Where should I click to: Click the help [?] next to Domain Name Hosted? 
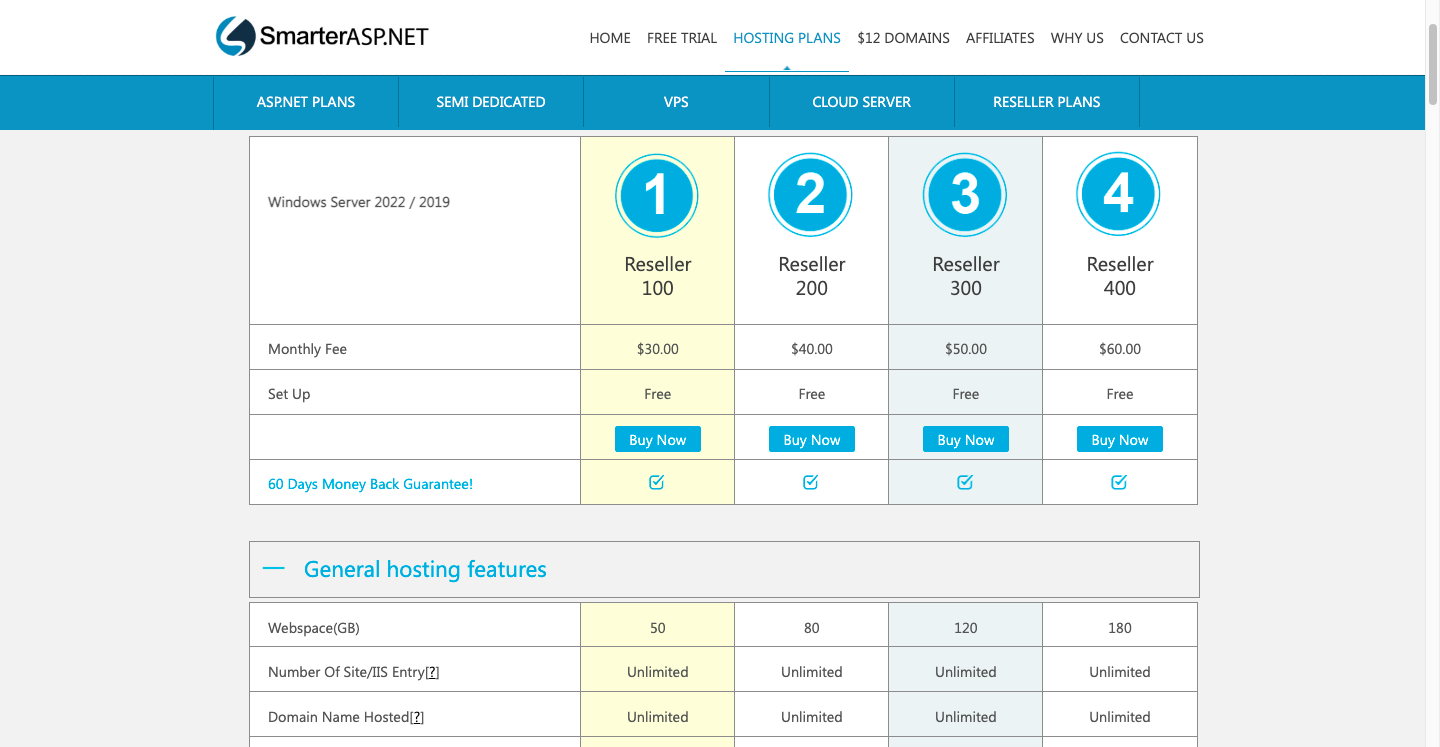(x=417, y=717)
